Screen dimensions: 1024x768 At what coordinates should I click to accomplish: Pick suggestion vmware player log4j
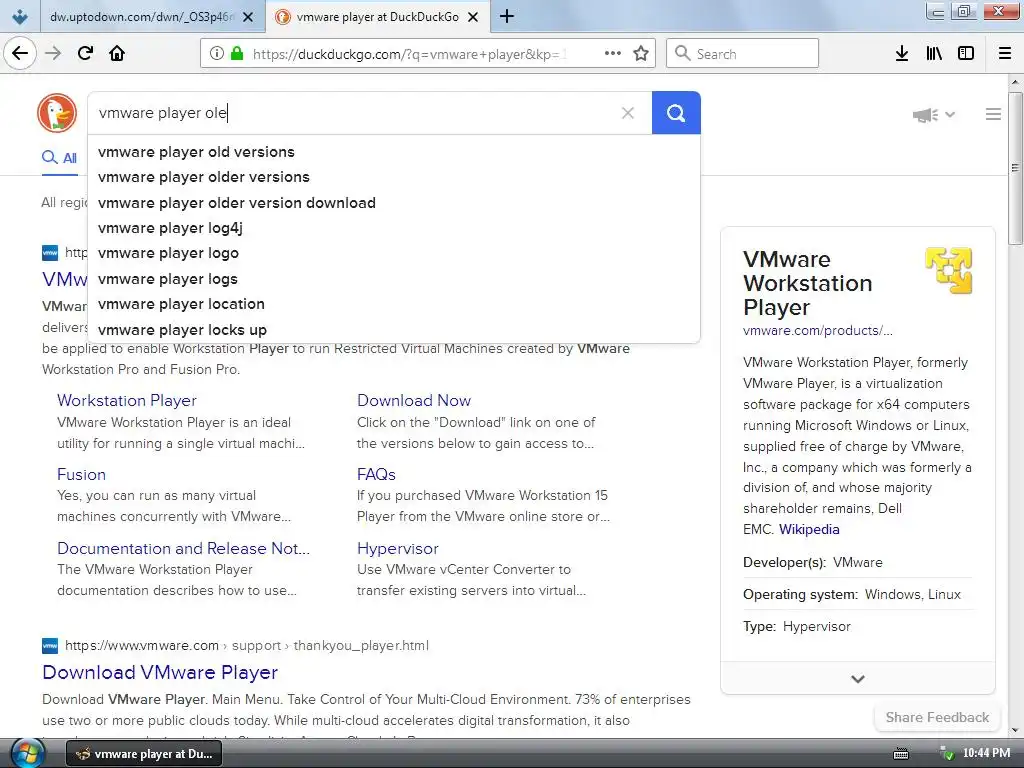coord(394,228)
